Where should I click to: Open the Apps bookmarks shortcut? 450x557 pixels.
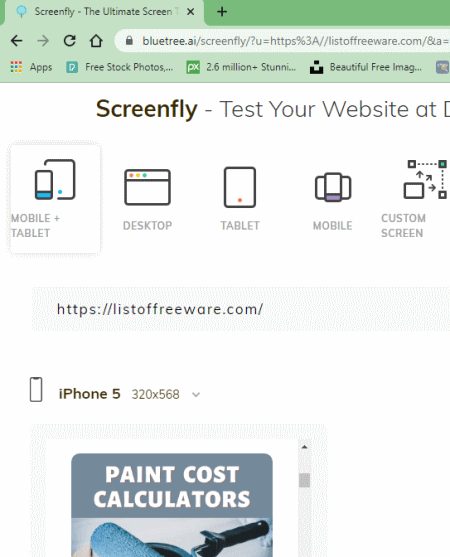[31, 67]
